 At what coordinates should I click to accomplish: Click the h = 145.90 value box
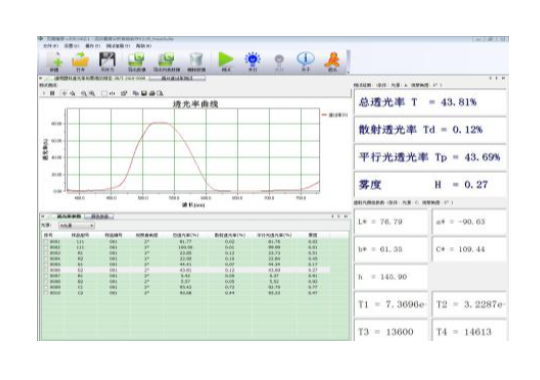click(x=391, y=277)
